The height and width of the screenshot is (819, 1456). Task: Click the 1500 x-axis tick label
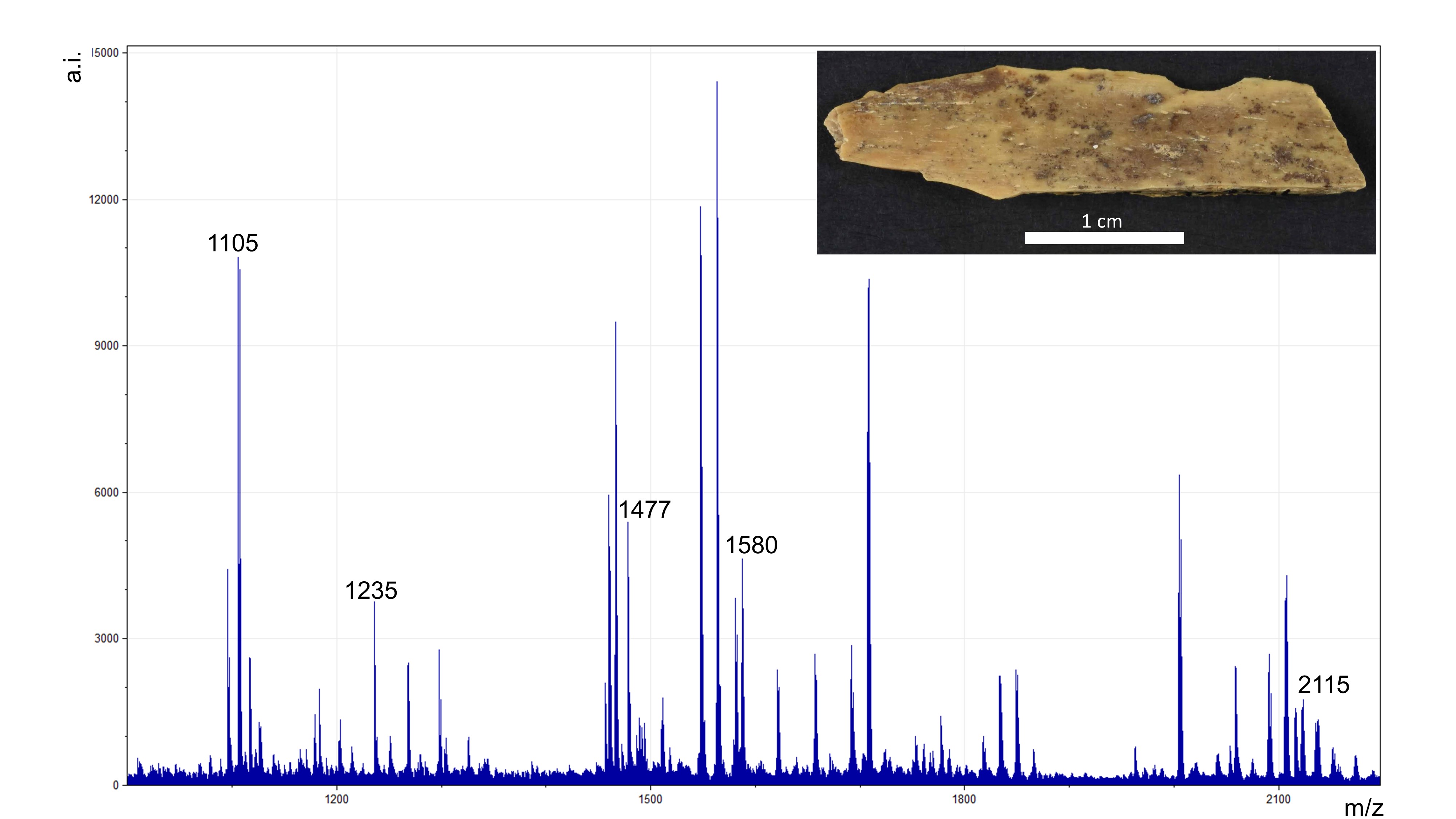pos(650,800)
